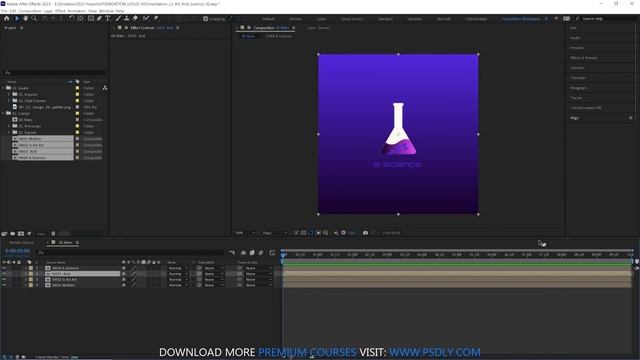The image size is (640, 360).
Task: Click the Shy layers icon above timeline
Action: coord(243,253)
